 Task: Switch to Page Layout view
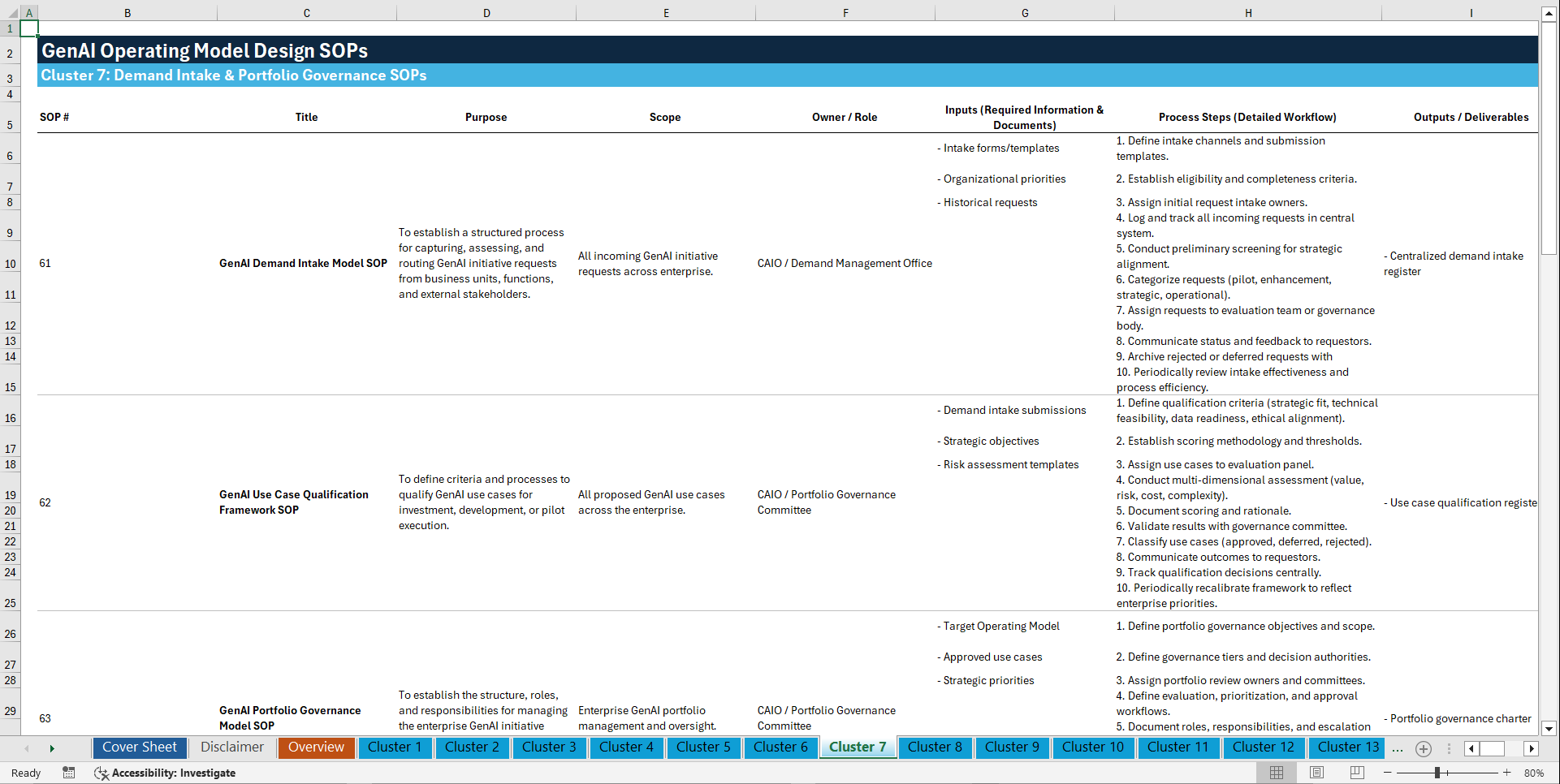(x=1316, y=773)
